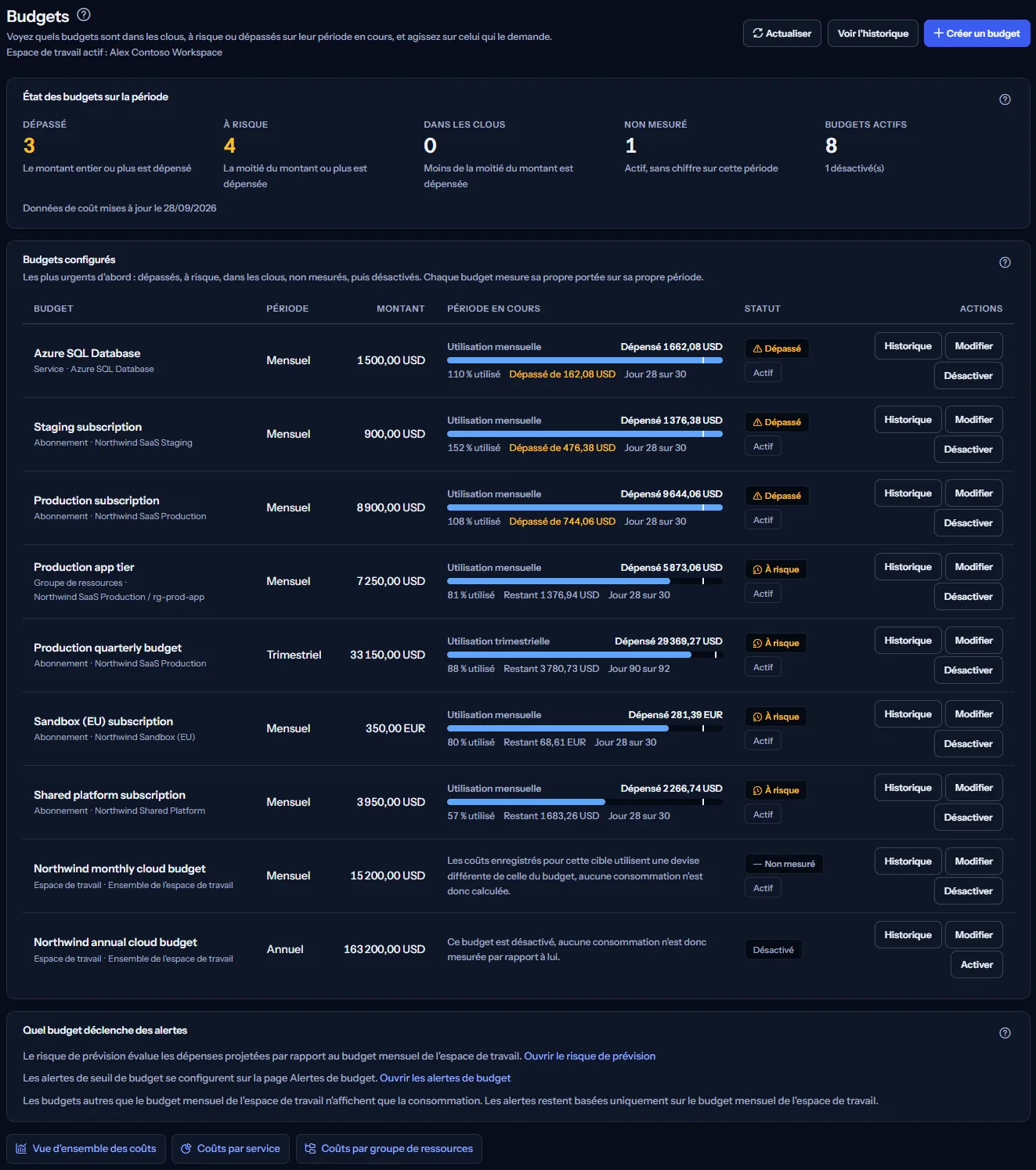Go to Coûts par groupe de ressources
The width and height of the screenshot is (1036, 1170).
388,1149
